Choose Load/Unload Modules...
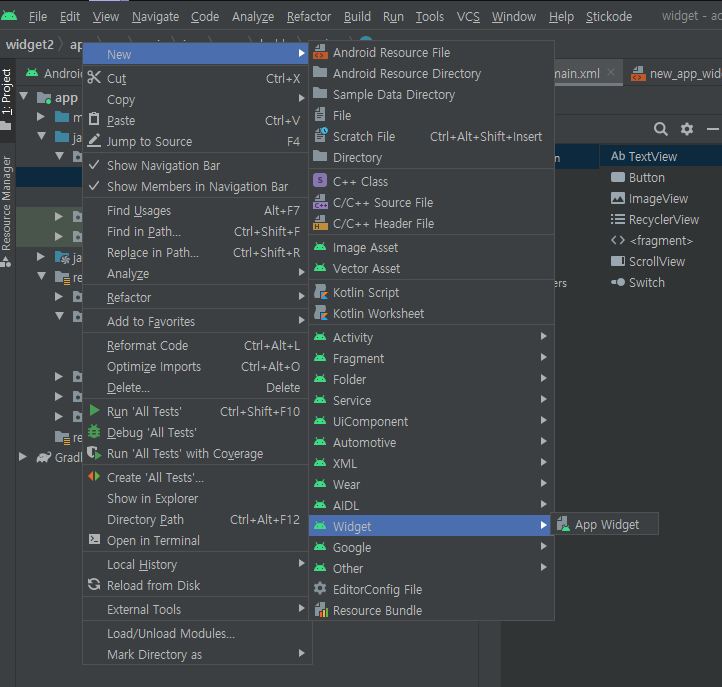The width and height of the screenshot is (722, 687). (x=195, y=634)
